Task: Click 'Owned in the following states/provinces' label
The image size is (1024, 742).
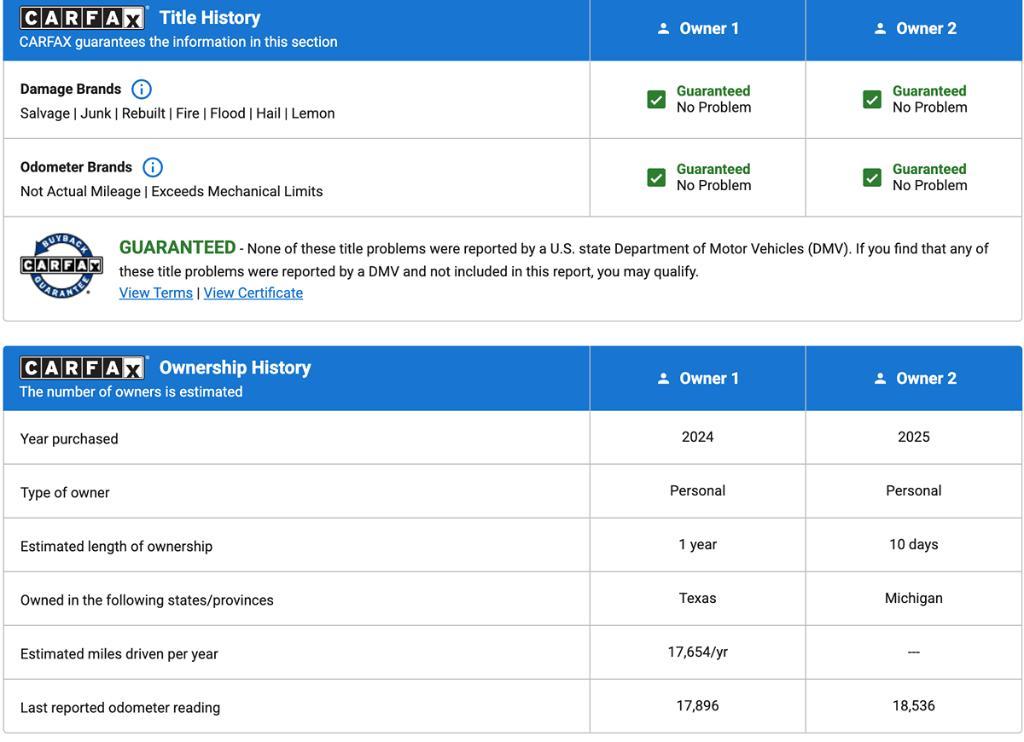Action: tap(147, 600)
